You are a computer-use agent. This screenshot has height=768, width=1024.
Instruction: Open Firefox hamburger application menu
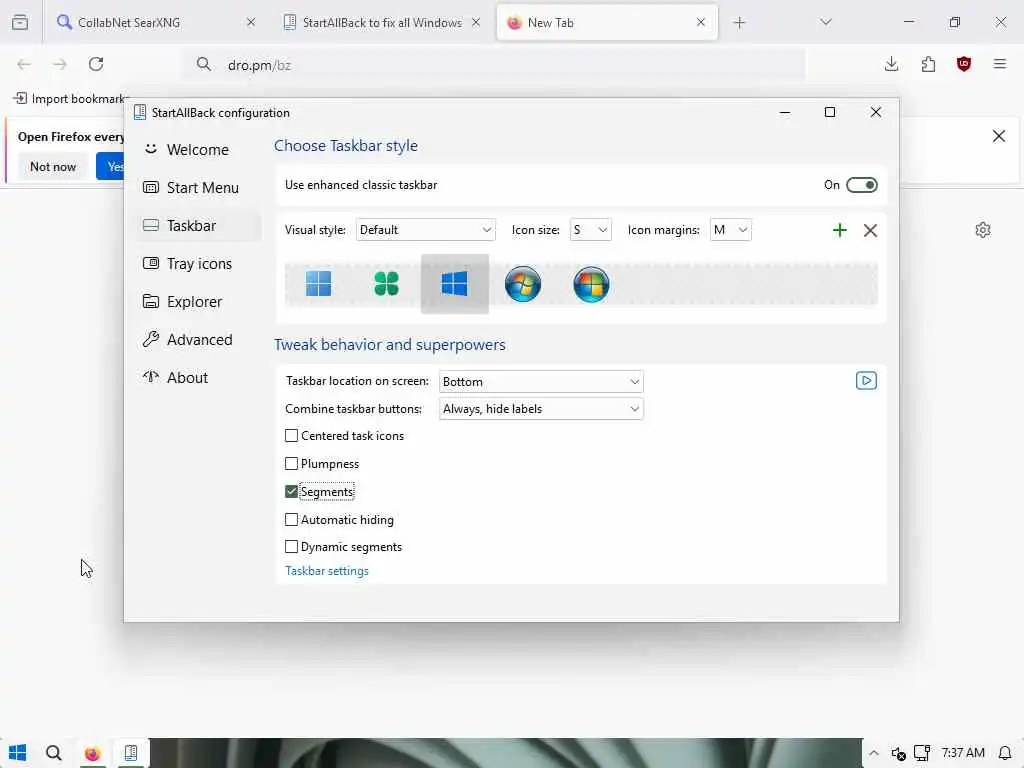[1000, 64]
